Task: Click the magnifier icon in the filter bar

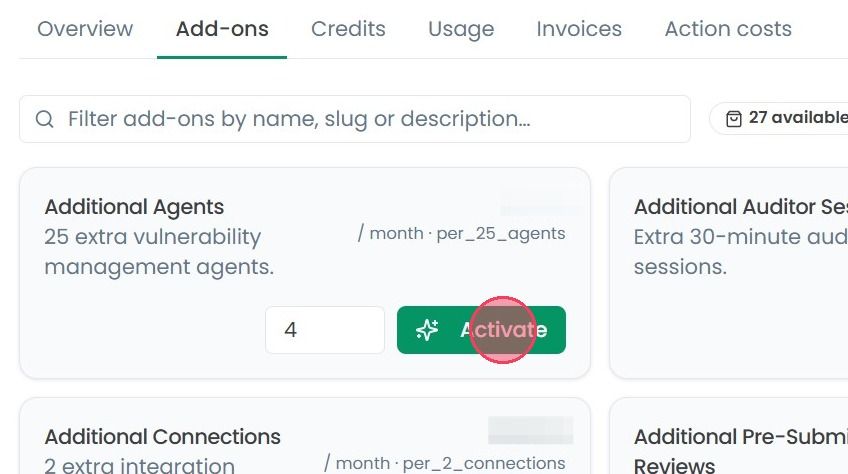Action: pyautogui.click(x=44, y=119)
